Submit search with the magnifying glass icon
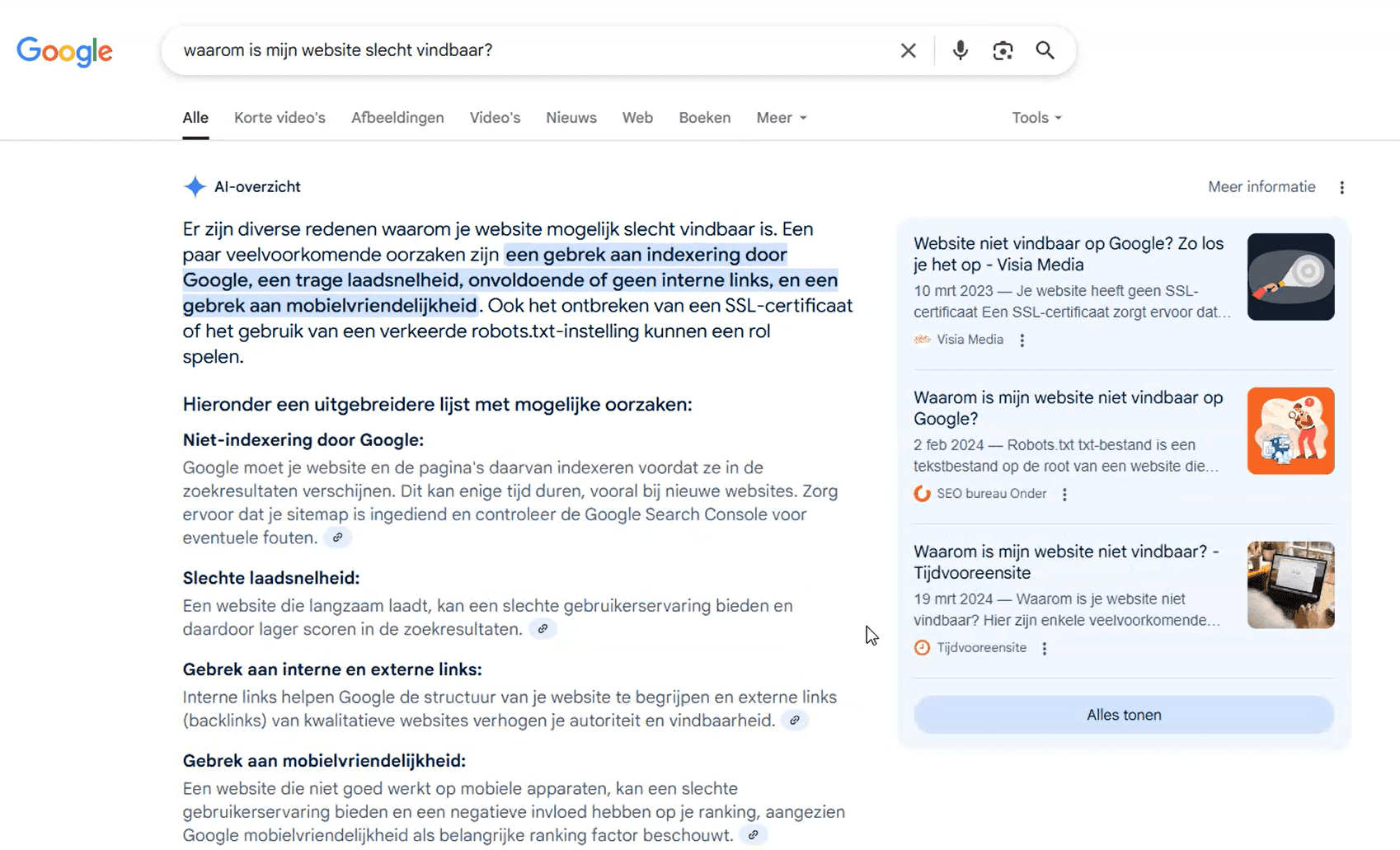Screen dimensions: 1400x850 (x=1045, y=50)
